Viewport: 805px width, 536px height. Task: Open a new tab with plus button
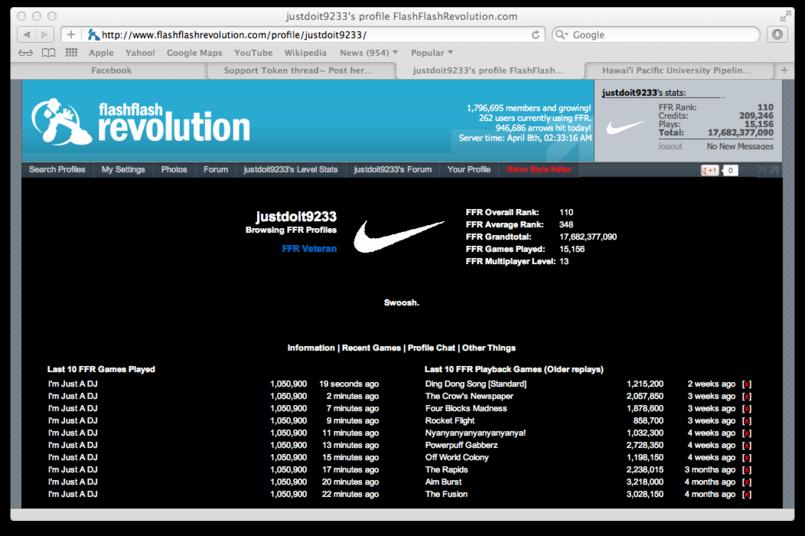point(784,70)
